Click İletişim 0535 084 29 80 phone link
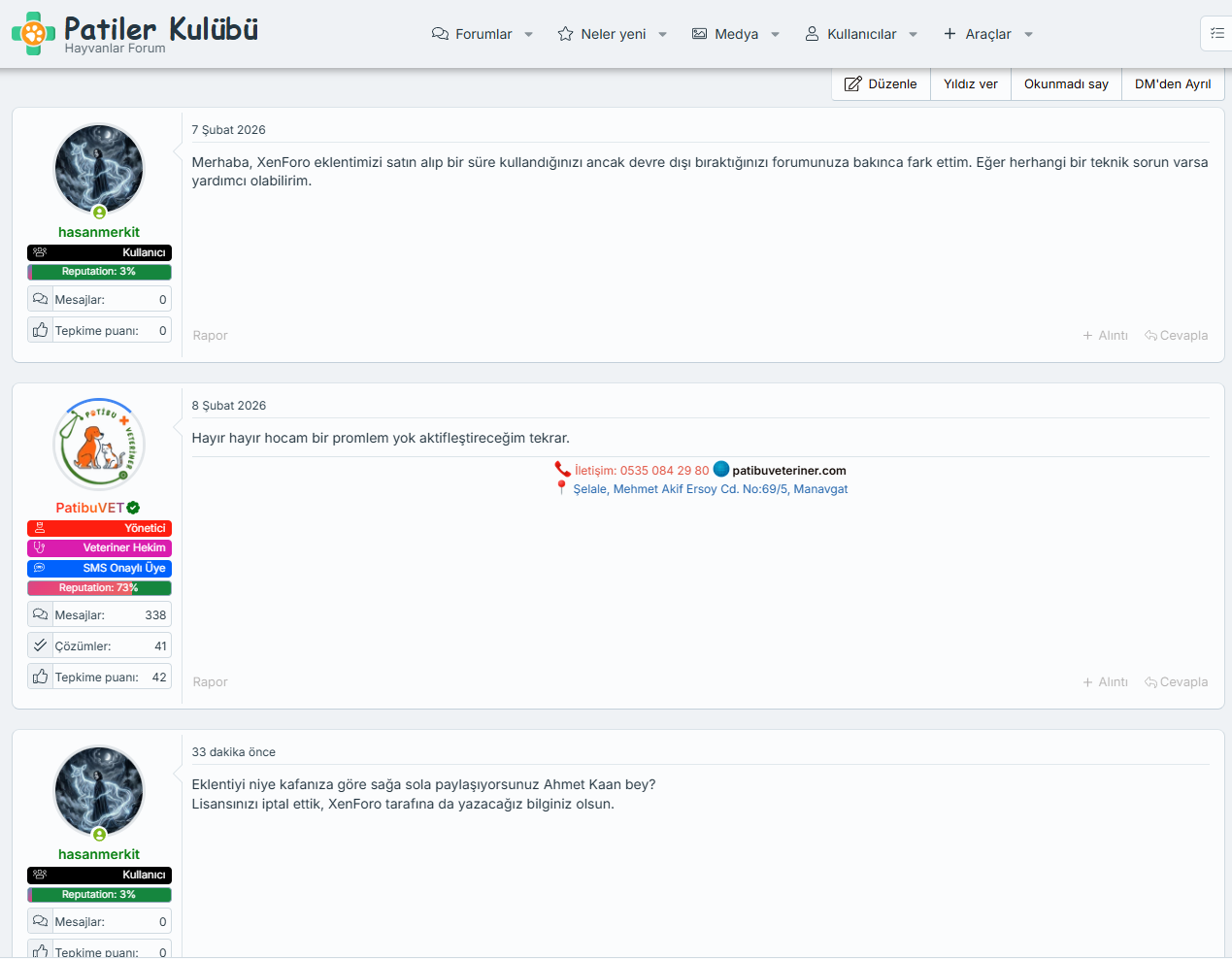Viewport: 1232px width, 959px height. click(642, 471)
